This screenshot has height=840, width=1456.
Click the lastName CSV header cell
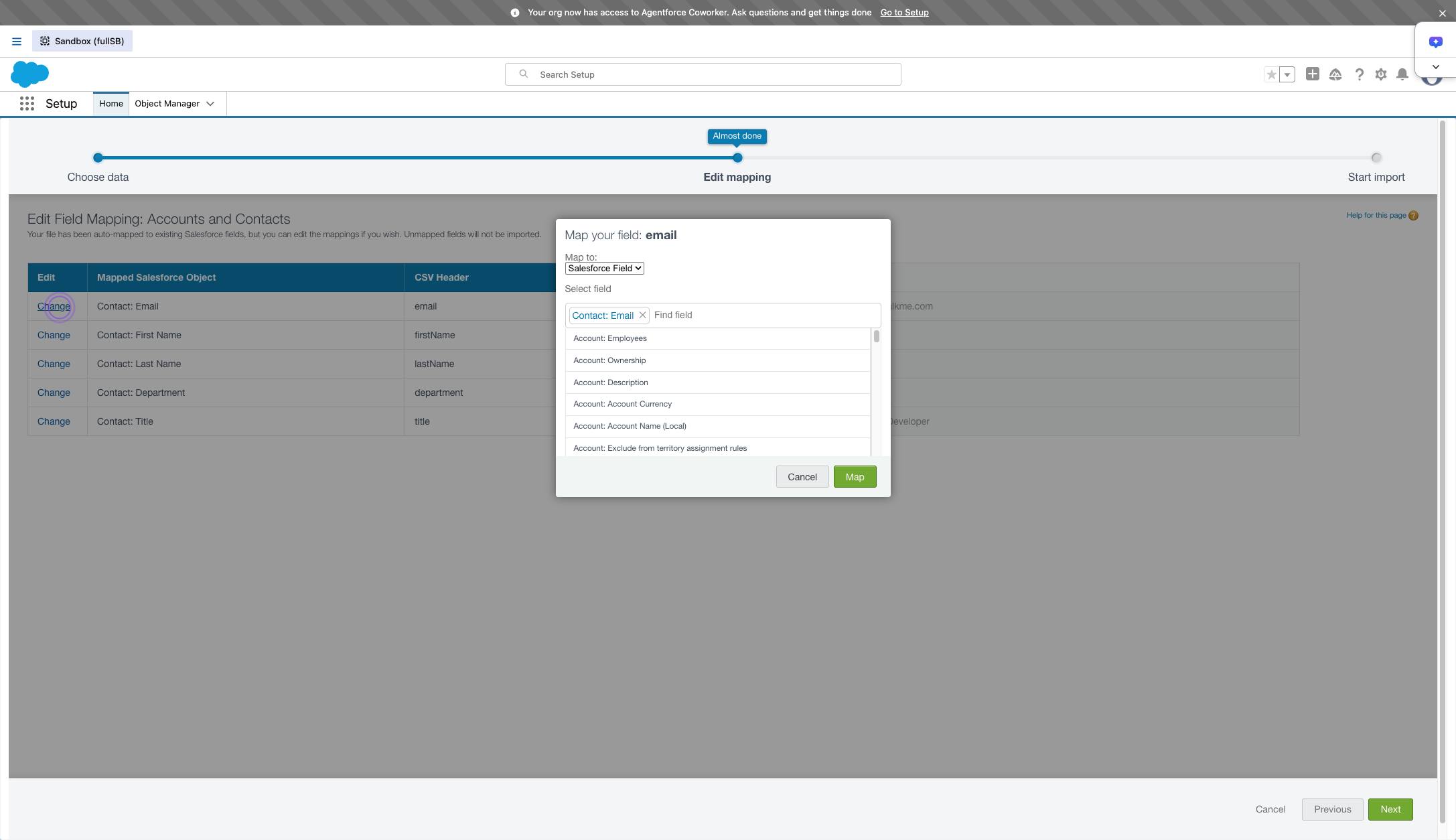point(480,364)
